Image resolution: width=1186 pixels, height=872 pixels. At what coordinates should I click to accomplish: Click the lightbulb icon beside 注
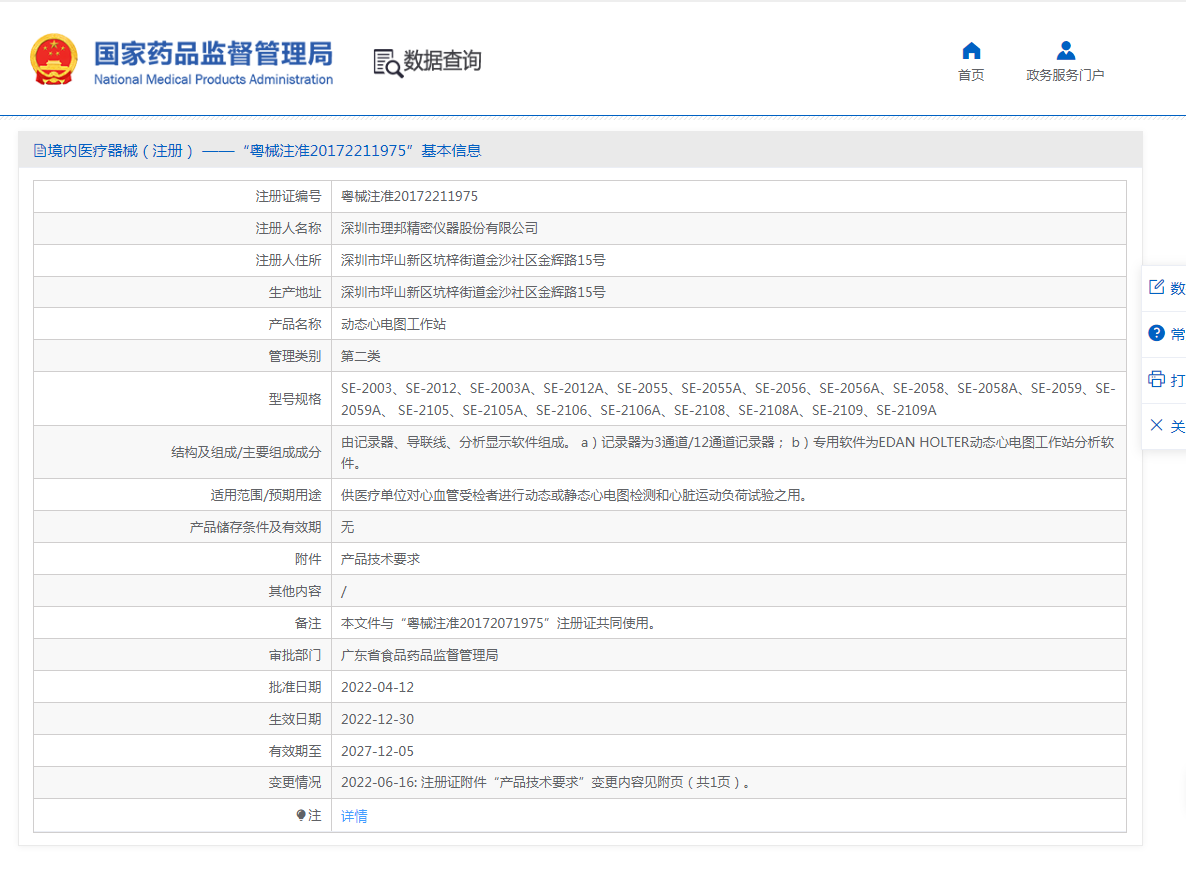pyautogui.click(x=300, y=815)
